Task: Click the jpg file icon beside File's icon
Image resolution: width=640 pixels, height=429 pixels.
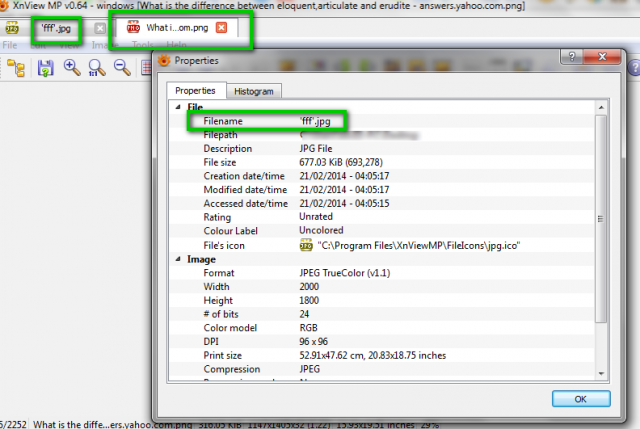Action: coord(306,245)
